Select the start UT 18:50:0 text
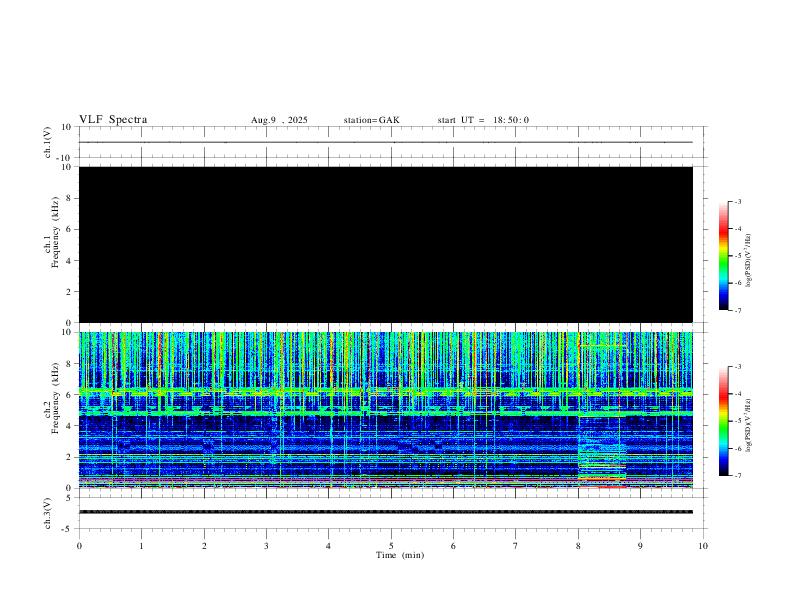The height and width of the screenshot is (612, 792). click(483, 120)
